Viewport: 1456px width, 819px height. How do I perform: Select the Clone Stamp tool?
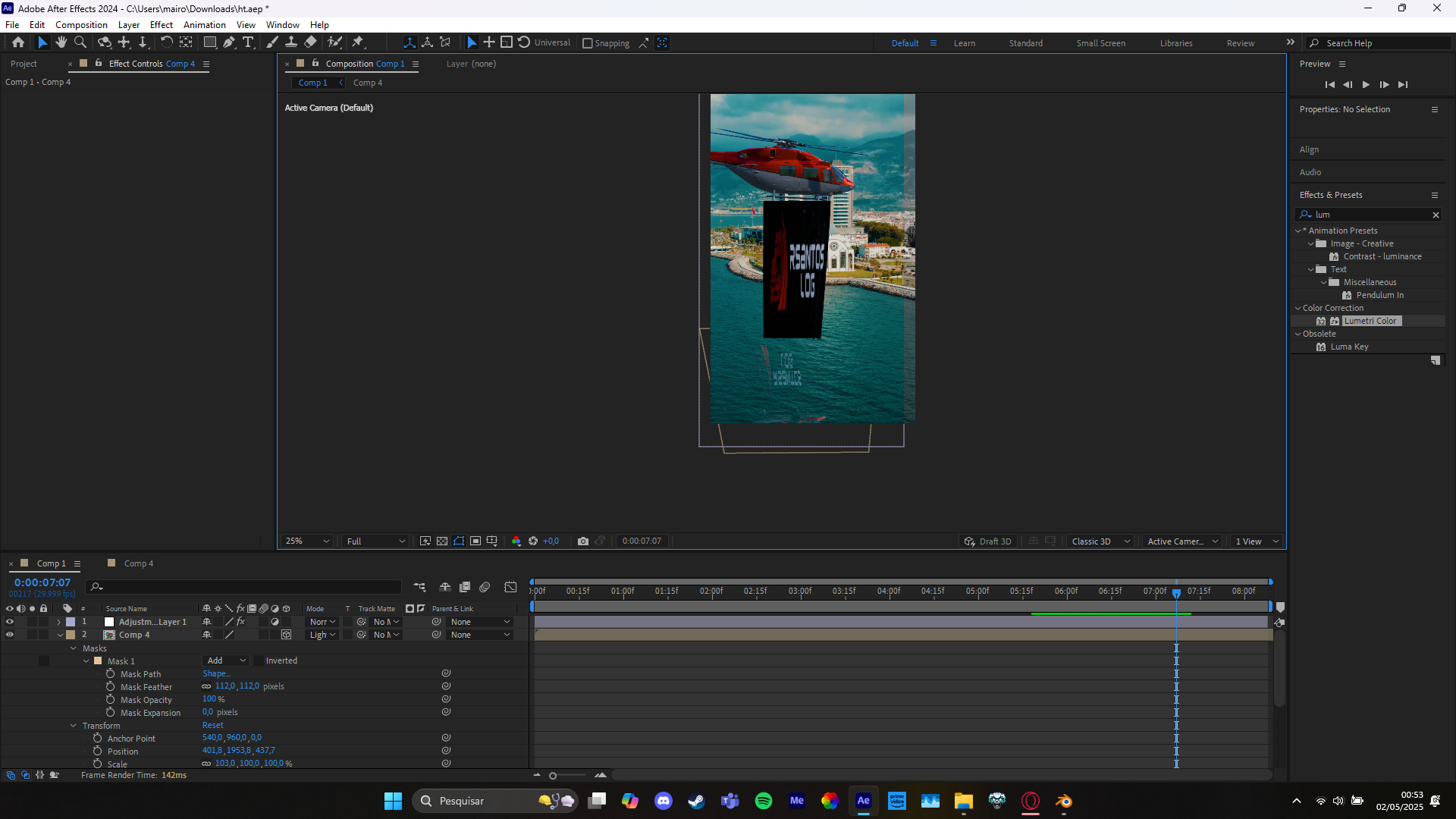coord(291,42)
